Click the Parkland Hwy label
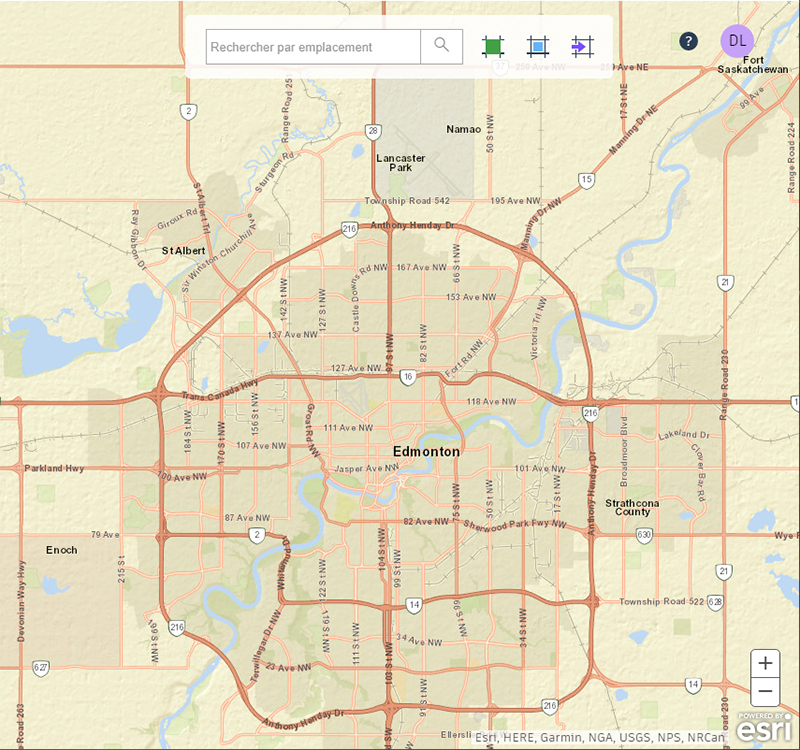The image size is (800, 750). click(x=54, y=468)
